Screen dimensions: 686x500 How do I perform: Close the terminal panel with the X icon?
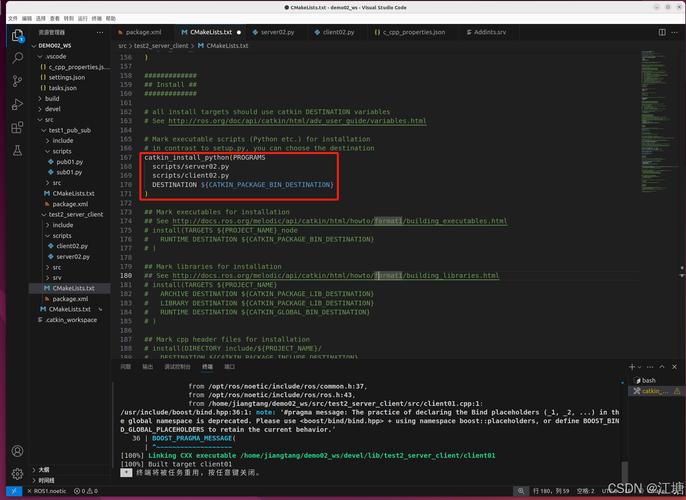point(674,367)
